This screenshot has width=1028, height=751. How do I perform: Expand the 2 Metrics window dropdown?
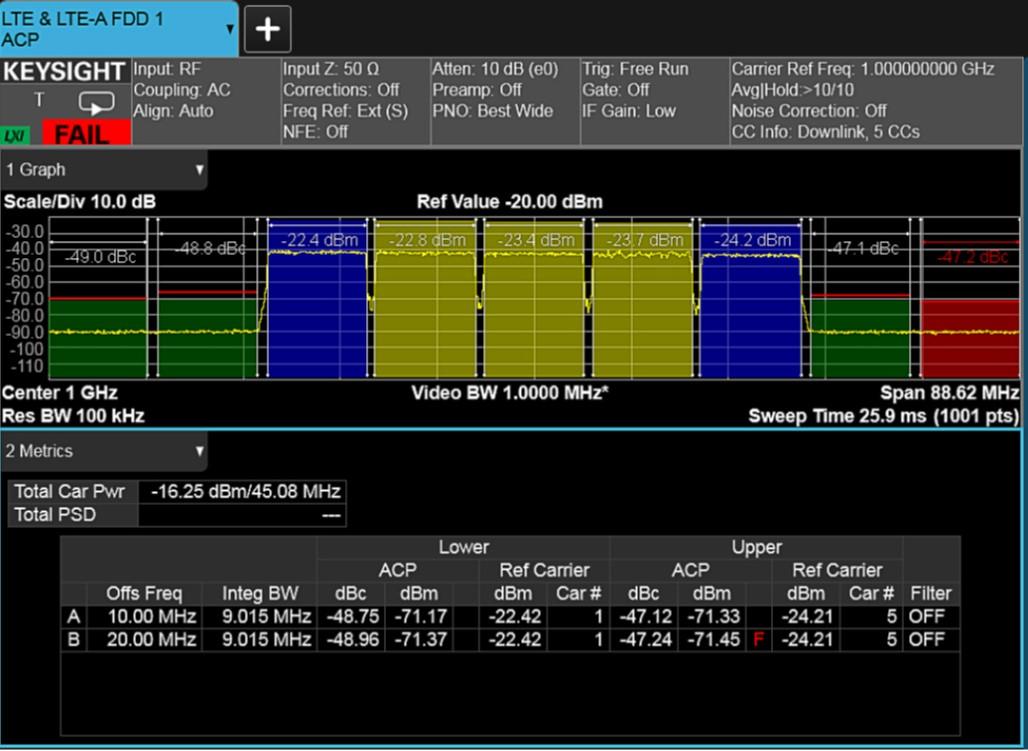[x=199, y=452]
